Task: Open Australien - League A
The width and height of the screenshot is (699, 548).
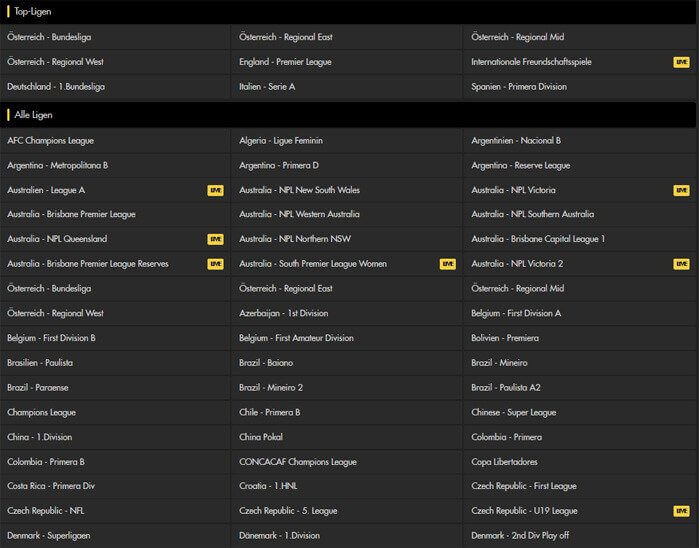Action: (x=115, y=190)
